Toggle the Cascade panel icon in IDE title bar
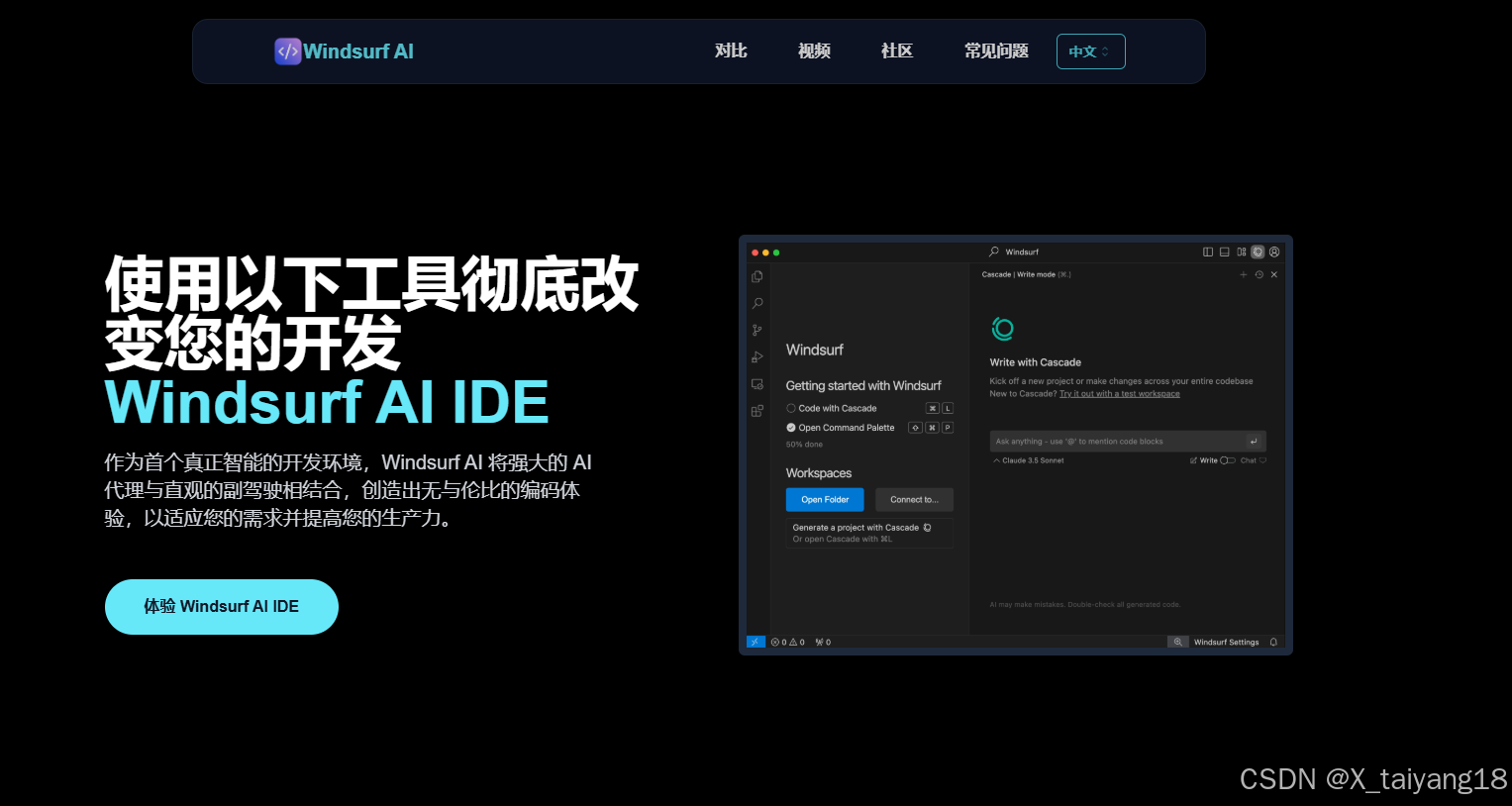 pos(1258,252)
